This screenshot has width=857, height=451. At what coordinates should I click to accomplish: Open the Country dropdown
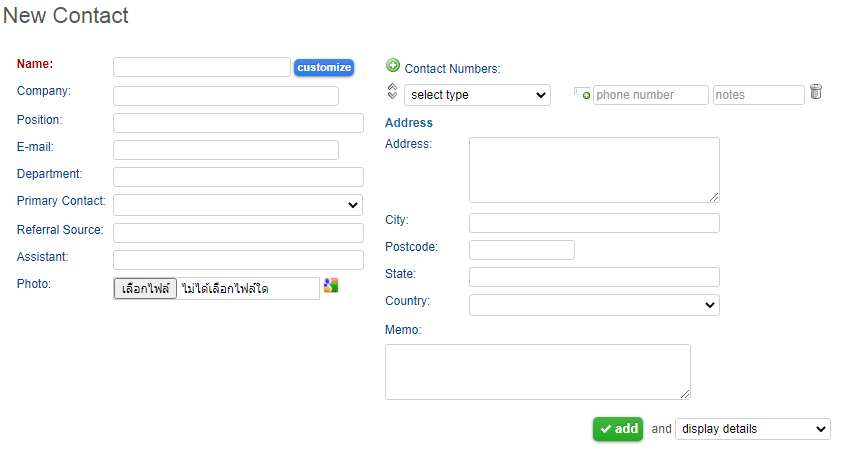(x=594, y=305)
